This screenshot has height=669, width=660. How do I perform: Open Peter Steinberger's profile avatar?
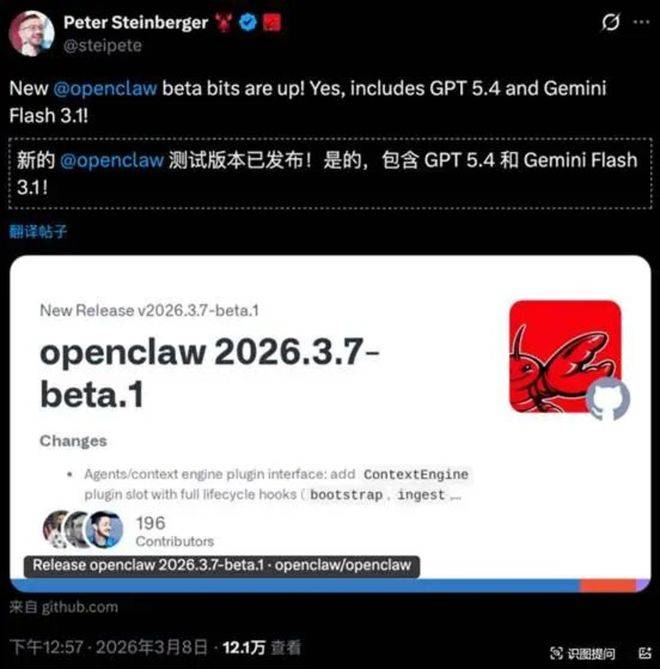click(32, 33)
